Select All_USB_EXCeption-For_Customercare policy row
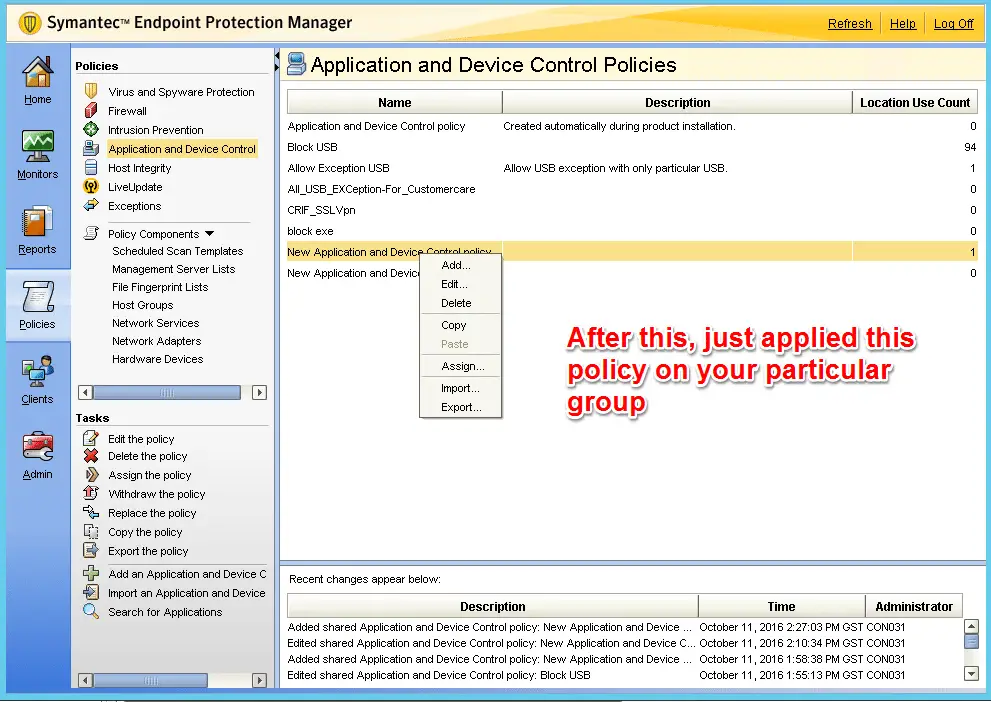 pyautogui.click(x=632, y=189)
